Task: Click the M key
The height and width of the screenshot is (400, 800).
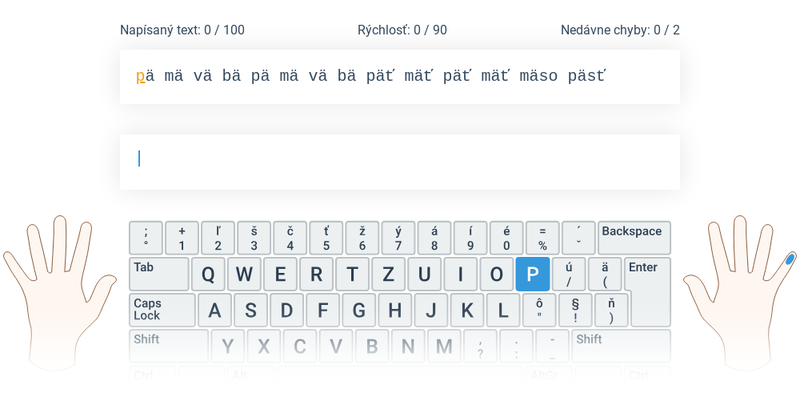Action: [x=444, y=346]
